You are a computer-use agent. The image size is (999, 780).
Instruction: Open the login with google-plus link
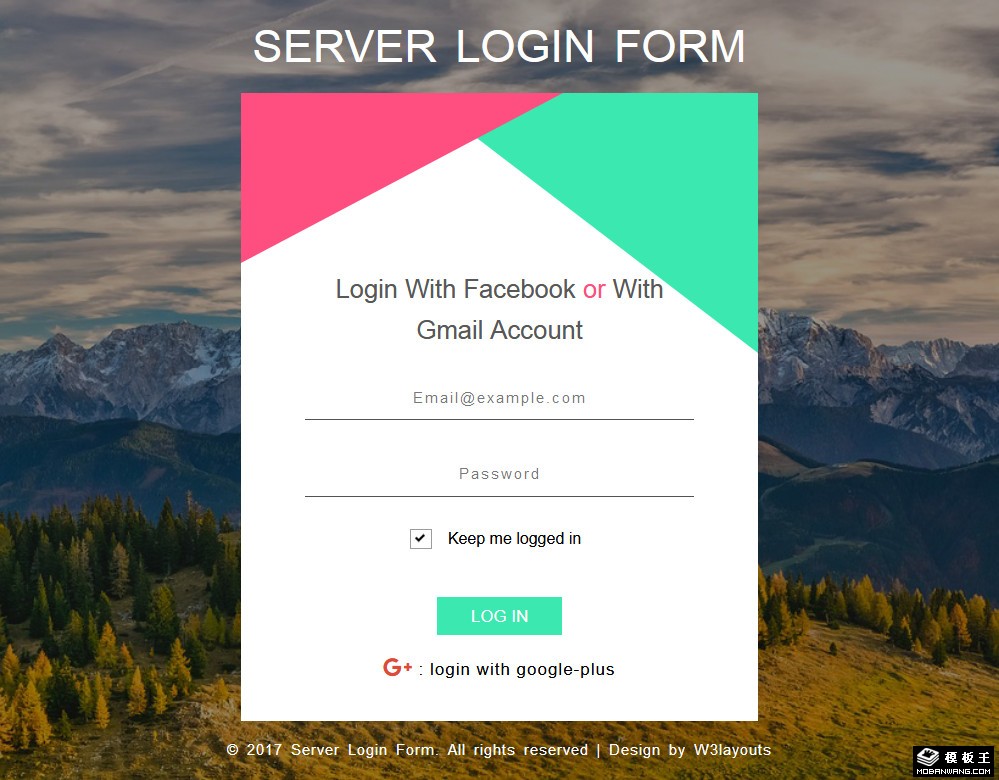click(522, 669)
